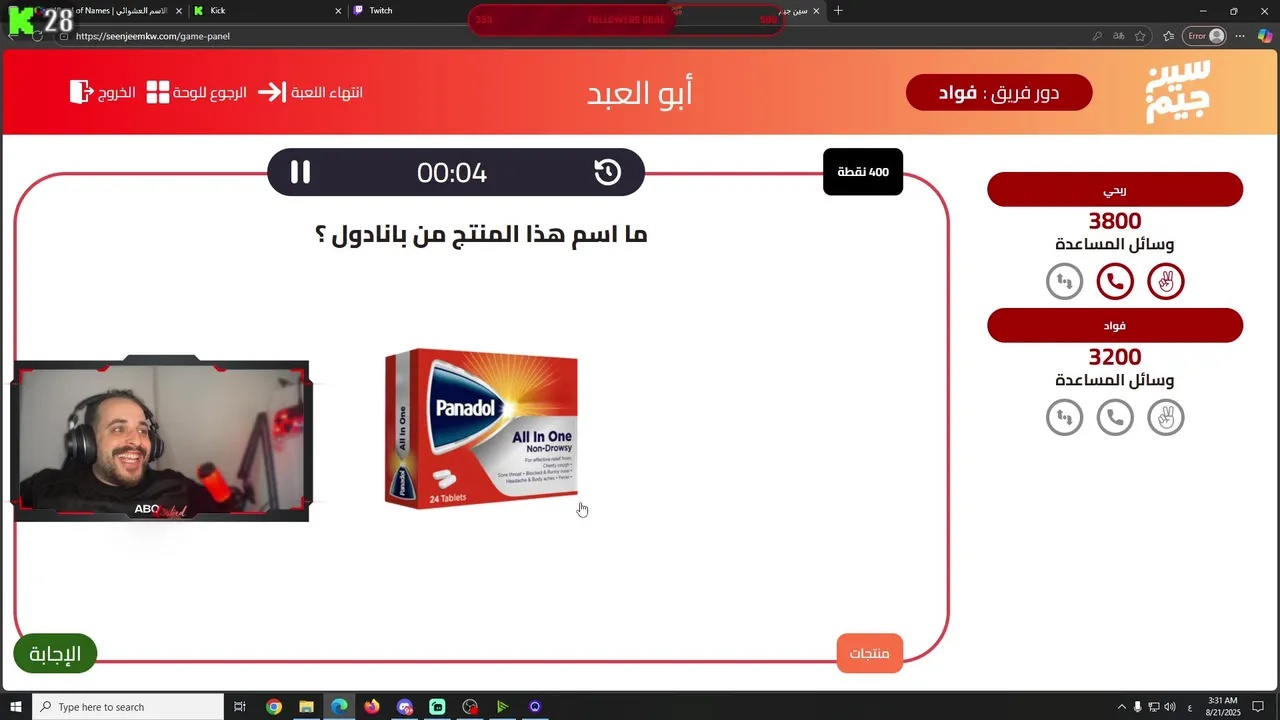The width and height of the screenshot is (1280, 720).
Task: Open browser profile Error button
Action: (1205, 36)
